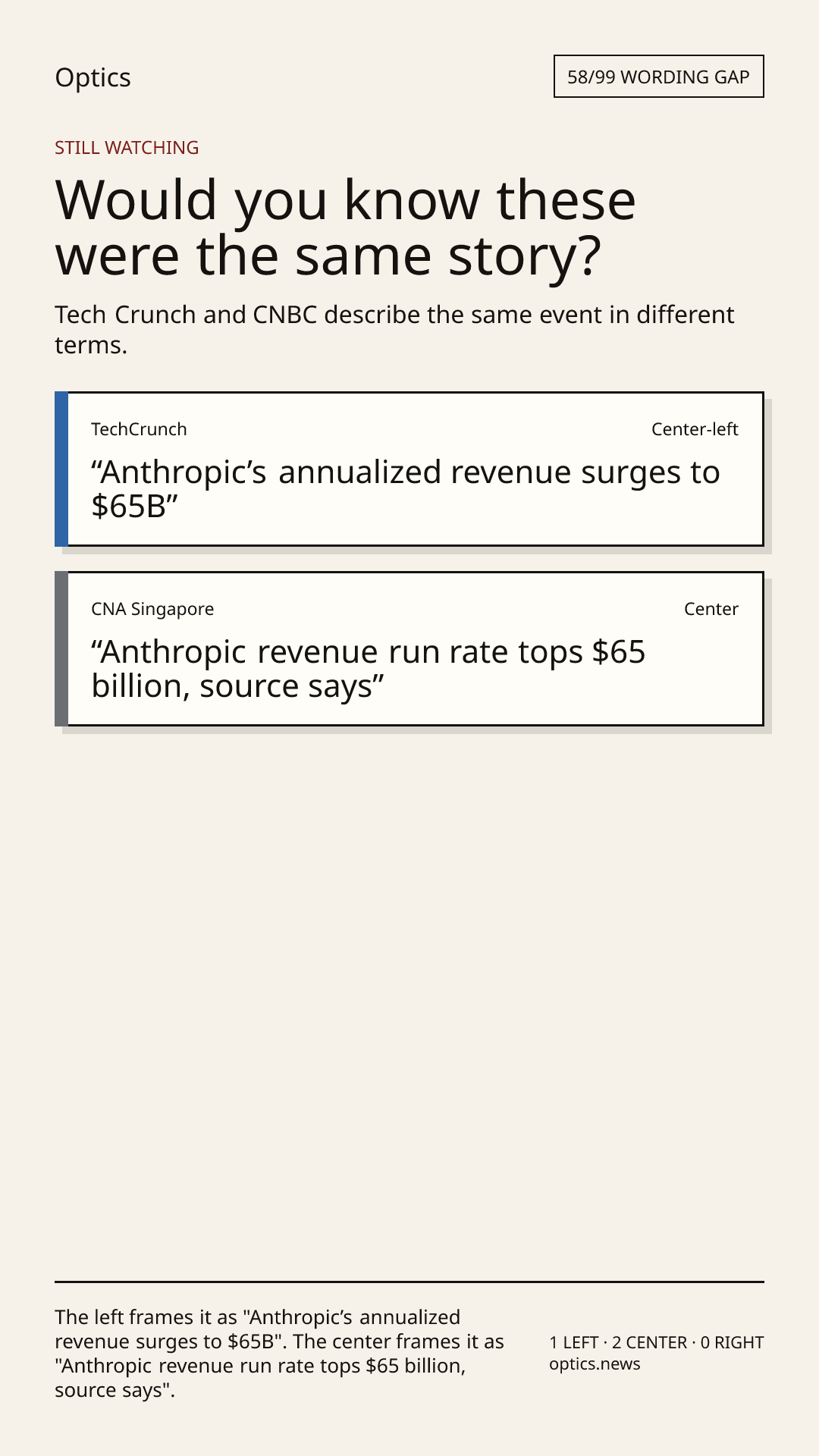Click the CNA Singapore source name
Screen dimensions: 819x1456
[x=152, y=609]
